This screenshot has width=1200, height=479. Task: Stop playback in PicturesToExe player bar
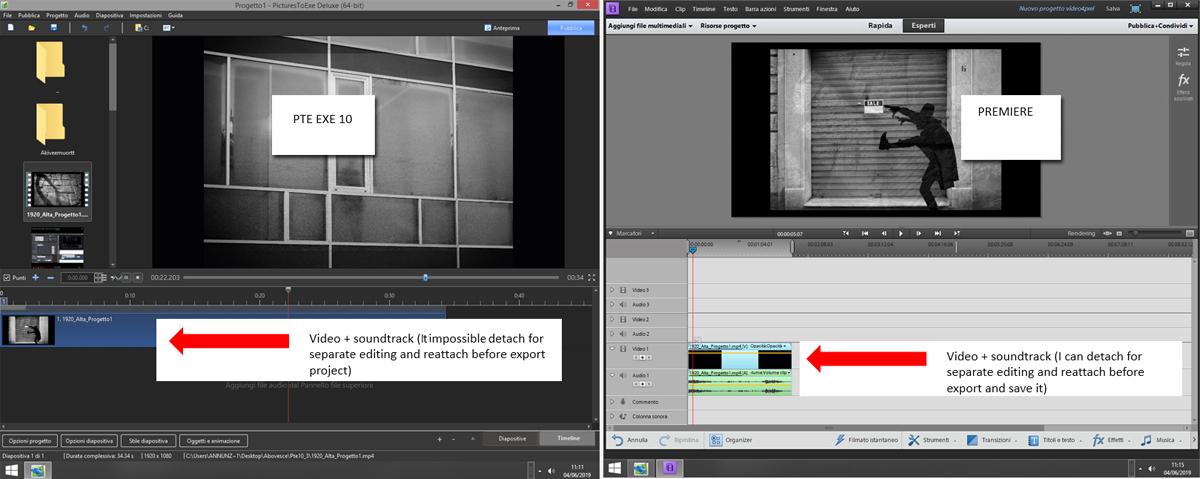[x=140, y=277]
